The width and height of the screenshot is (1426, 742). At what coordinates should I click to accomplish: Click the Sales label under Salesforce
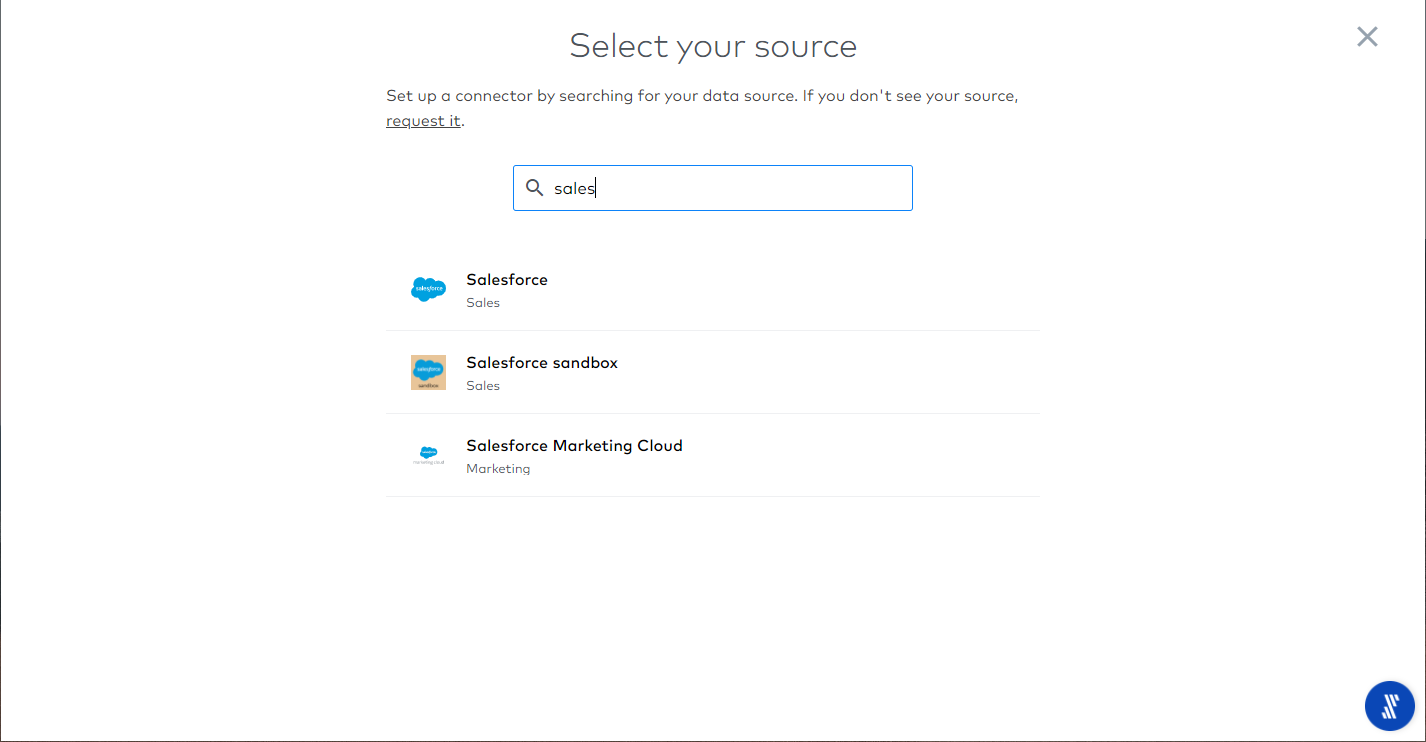482,302
